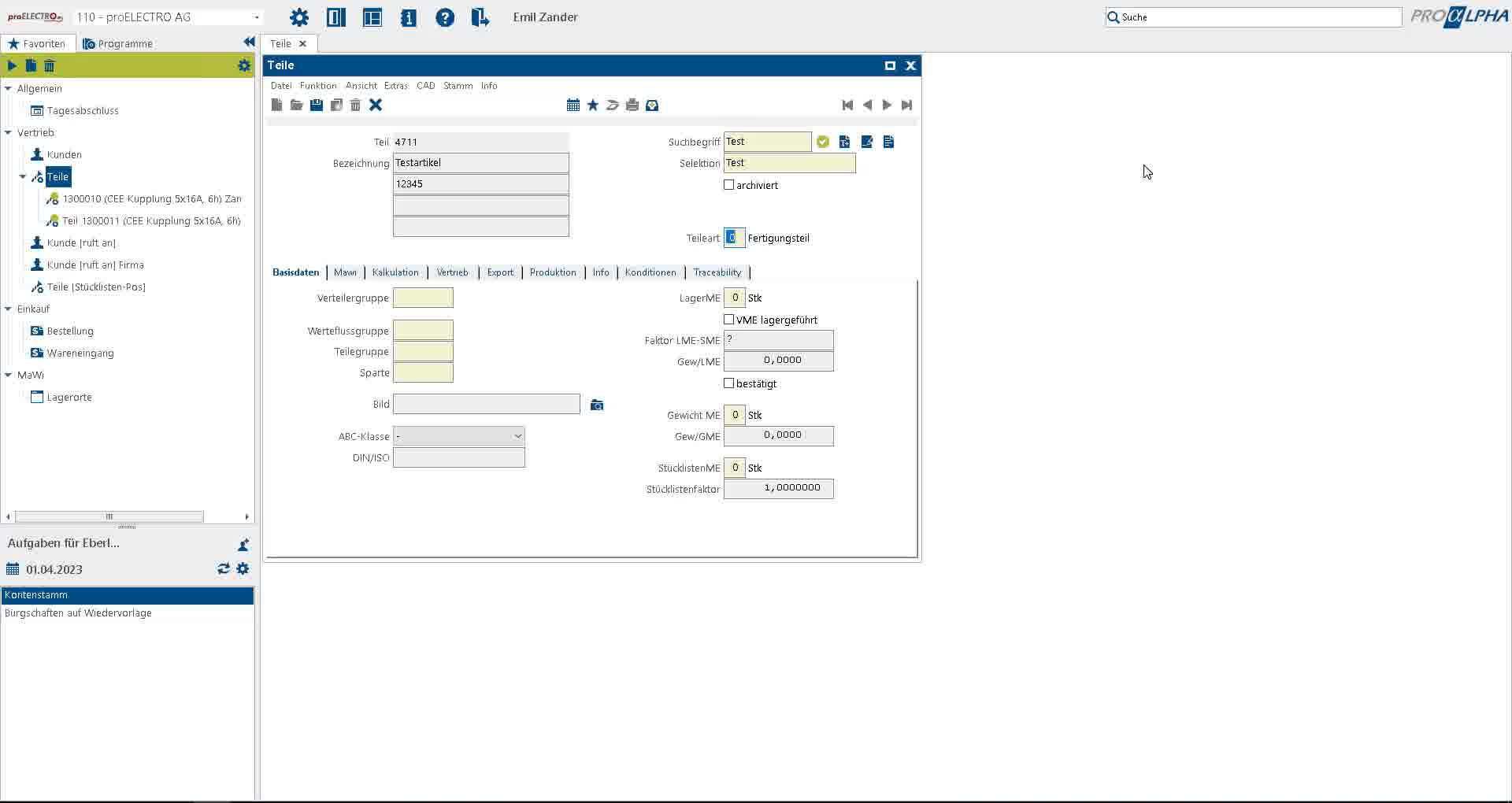This screenshot has height=803, width=1512.
Task: Toggle the archiviert checkbox
Action: 728,185
